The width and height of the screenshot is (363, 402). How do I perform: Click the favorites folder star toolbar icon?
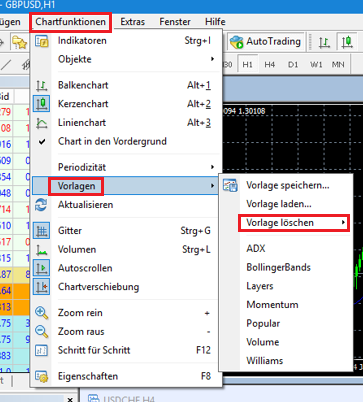[x=19, y=42]
